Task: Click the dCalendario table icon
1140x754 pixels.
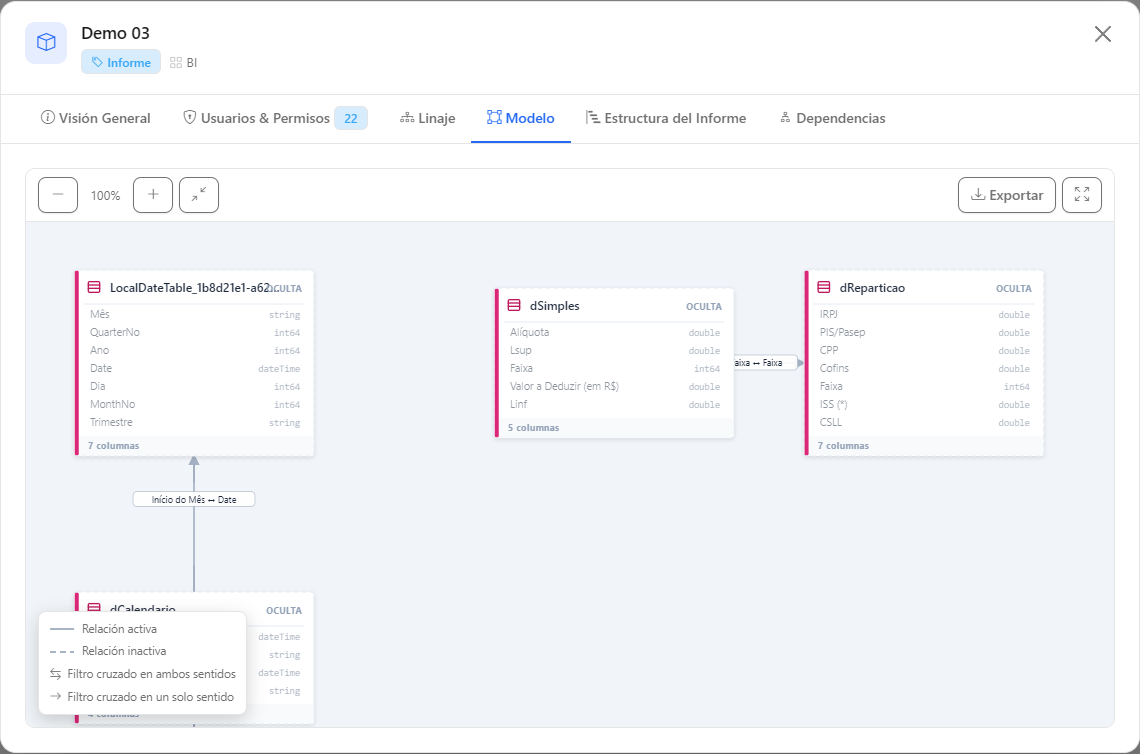Action: point(94,608)
